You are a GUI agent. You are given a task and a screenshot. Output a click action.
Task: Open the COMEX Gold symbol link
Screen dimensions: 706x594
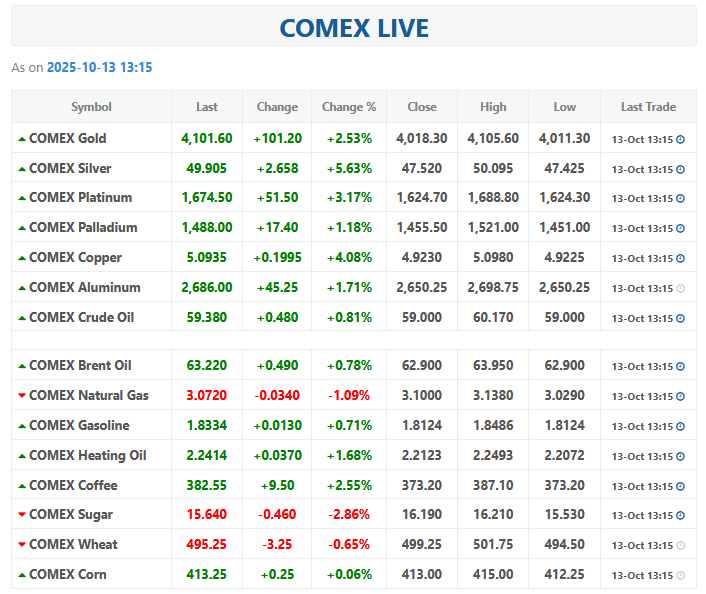[67, 138]
